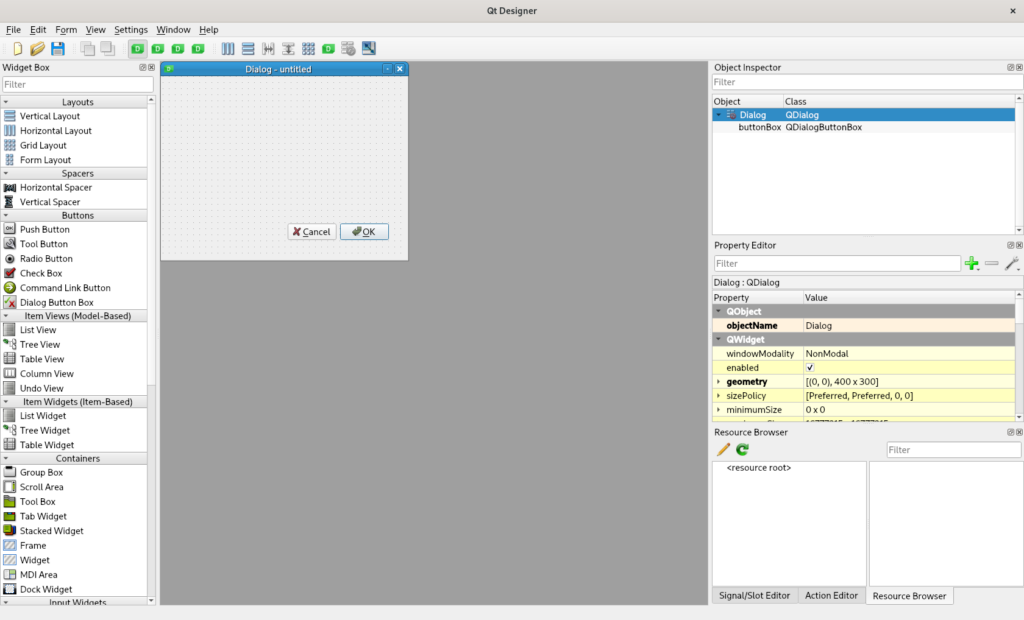The image size is (1024, 620).
Task: Open the Help menu
Action: (x=208, y=29)
